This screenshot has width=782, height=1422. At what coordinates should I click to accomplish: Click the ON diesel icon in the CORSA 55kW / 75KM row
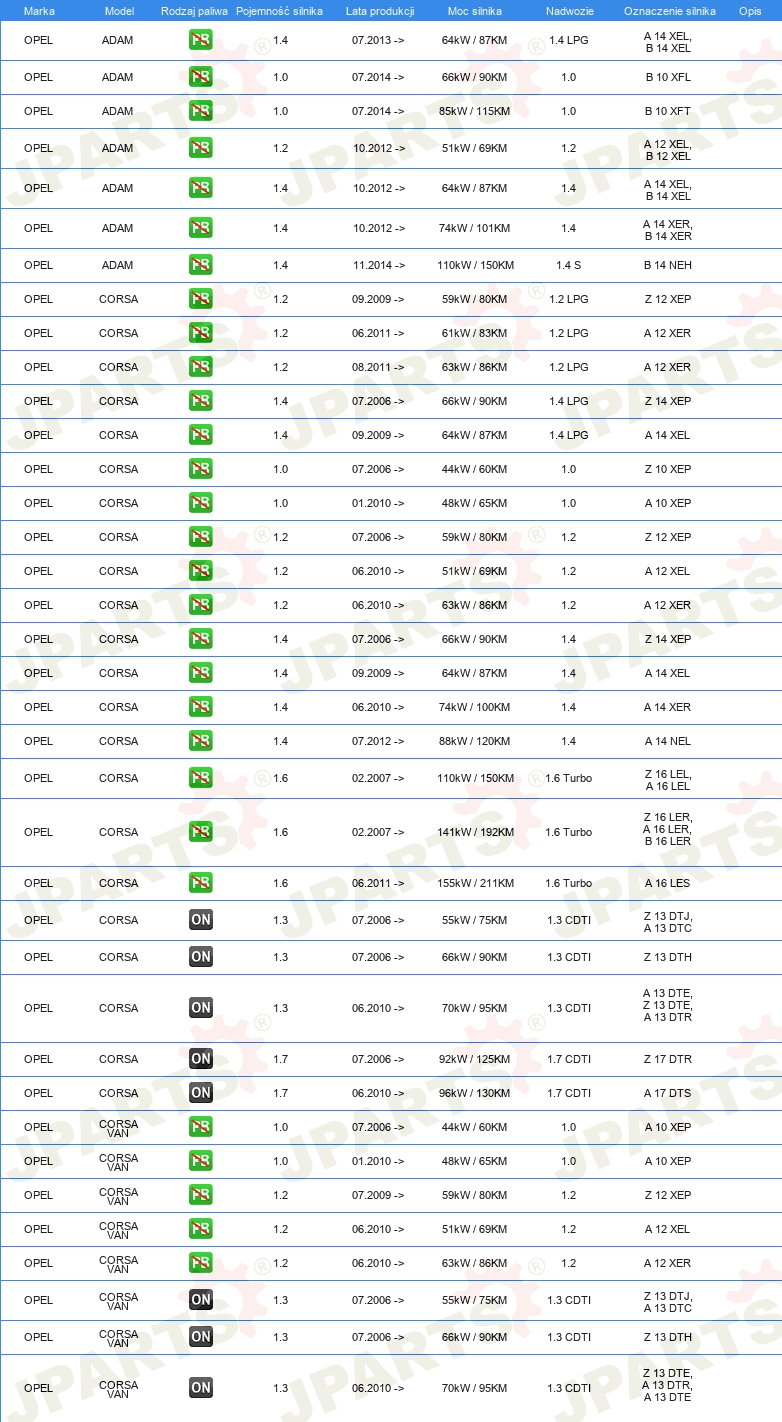click(x=200, y=920)
